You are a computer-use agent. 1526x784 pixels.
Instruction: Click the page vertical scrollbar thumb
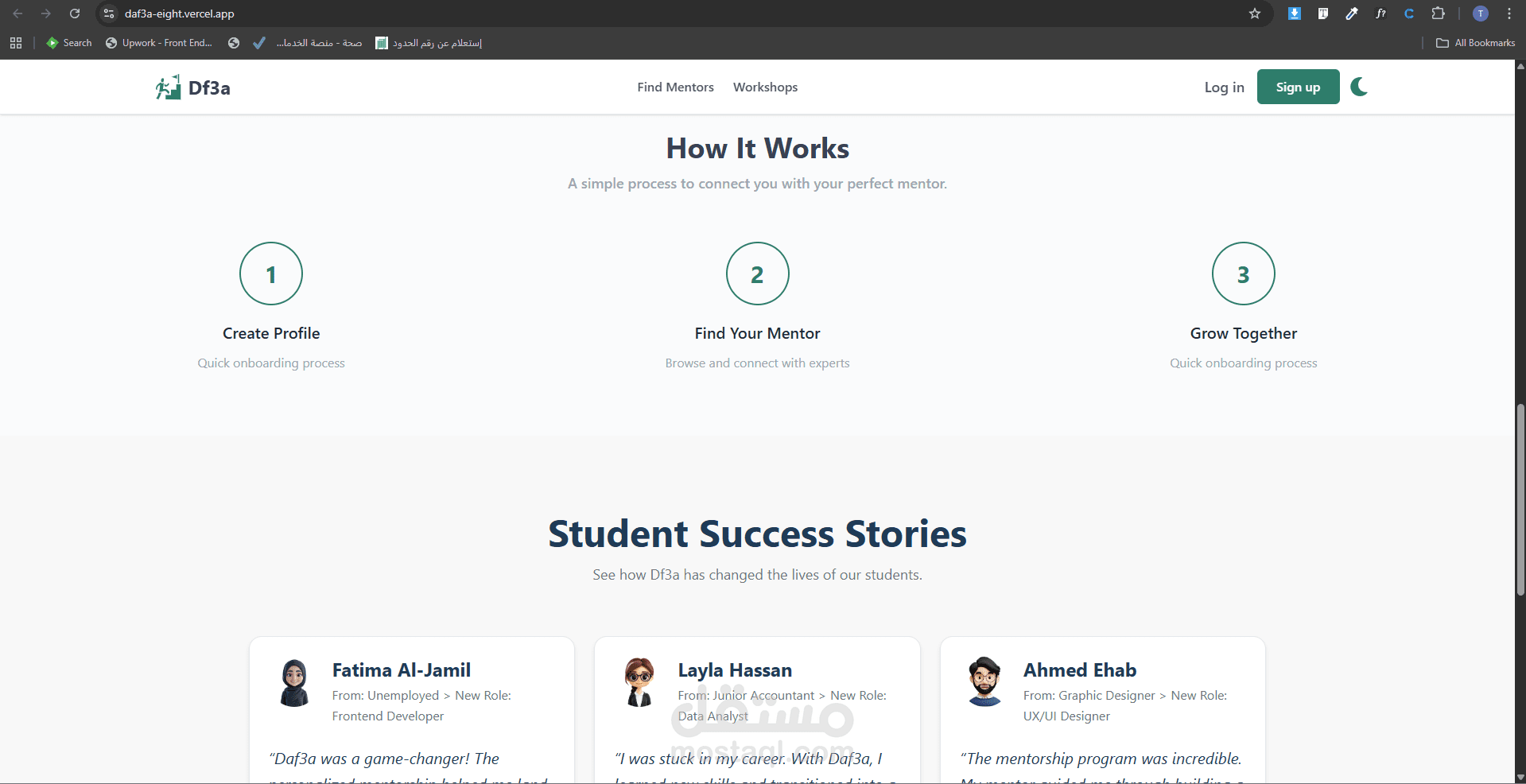(1520, 499)
